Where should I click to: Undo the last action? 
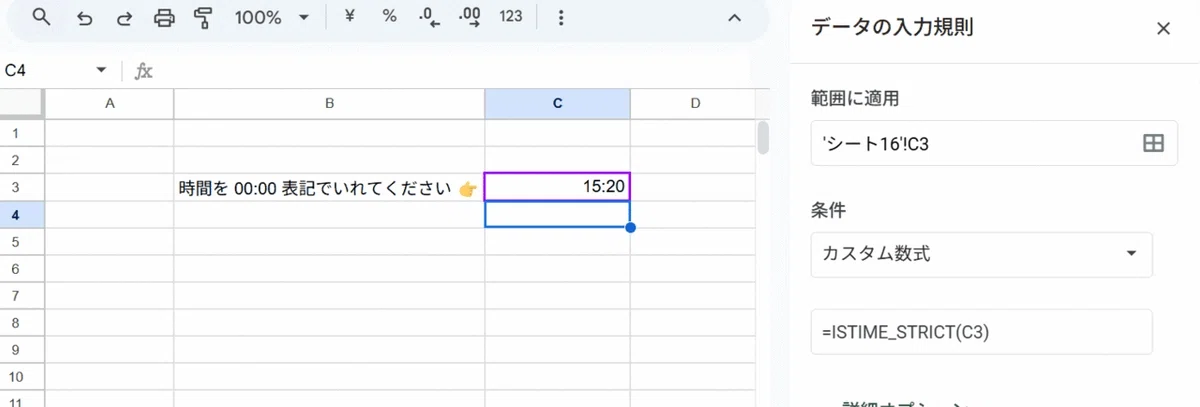click(x=83, y=18)
